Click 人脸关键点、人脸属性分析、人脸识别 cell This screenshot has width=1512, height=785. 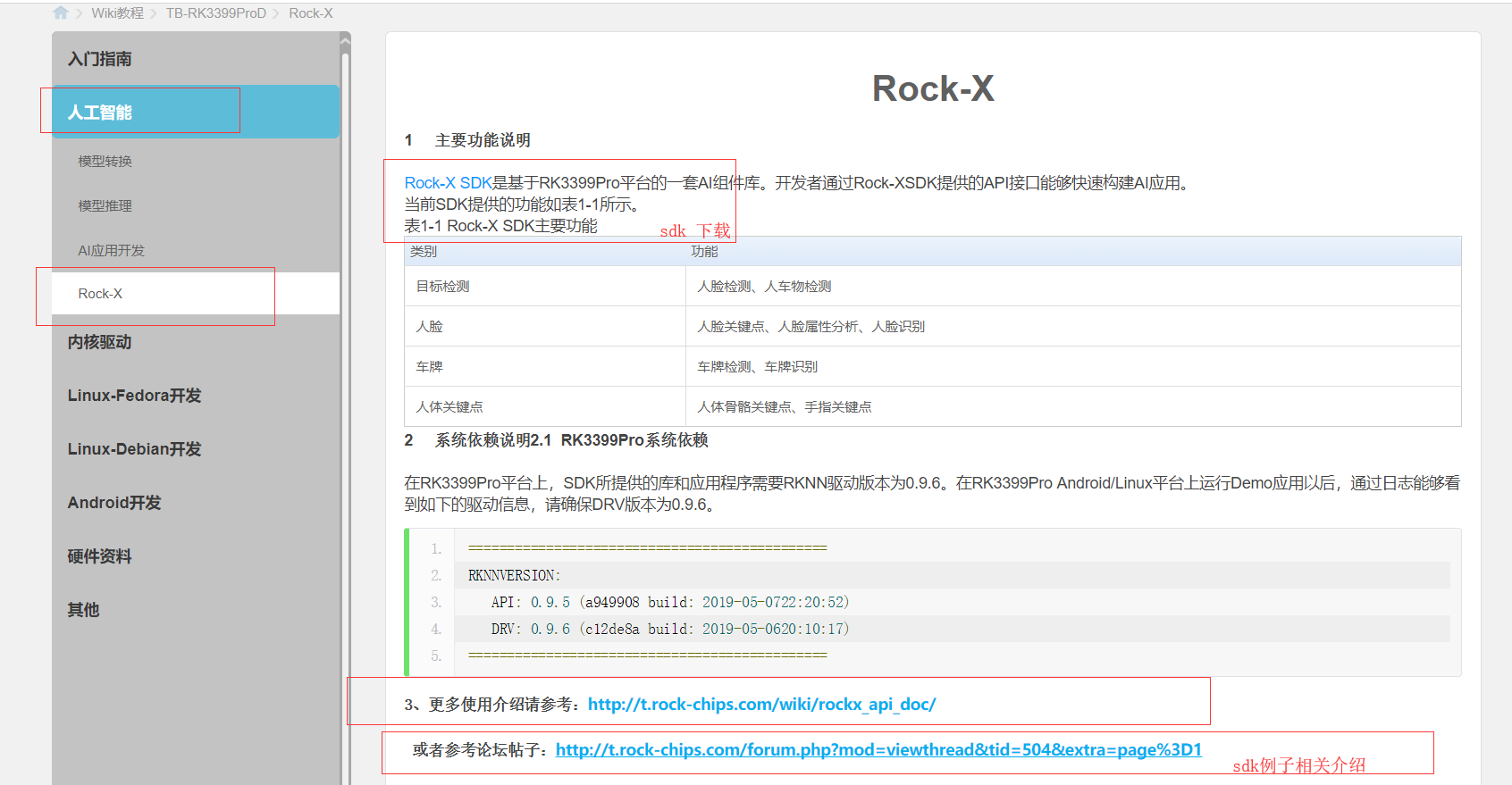pyautogui.click(x=1073, y=327)
